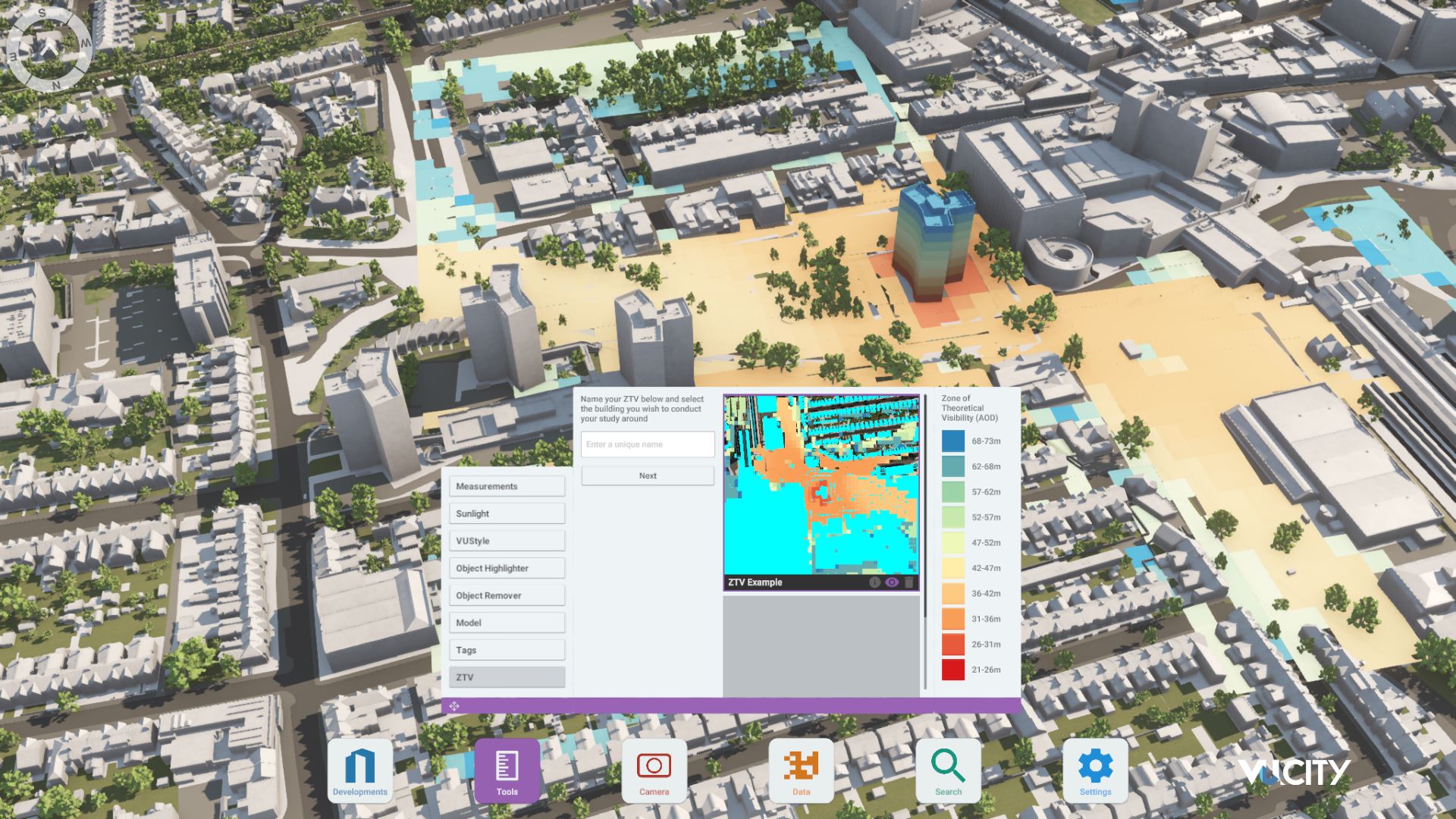The height and width of the screenshot is (819, 1456).
Task: Open the Settings gear icon
Action: (1095, 770)
